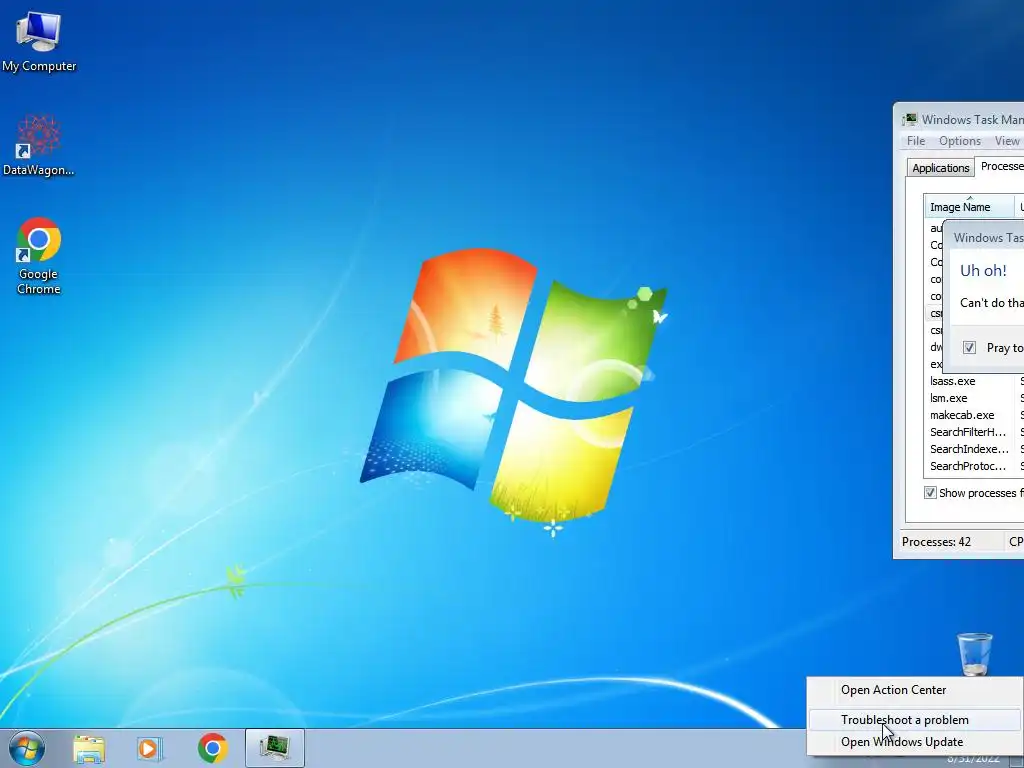Switch to the Processes tab
The width and height of the screenshot is (1024, 768).
coord(1000,167)
